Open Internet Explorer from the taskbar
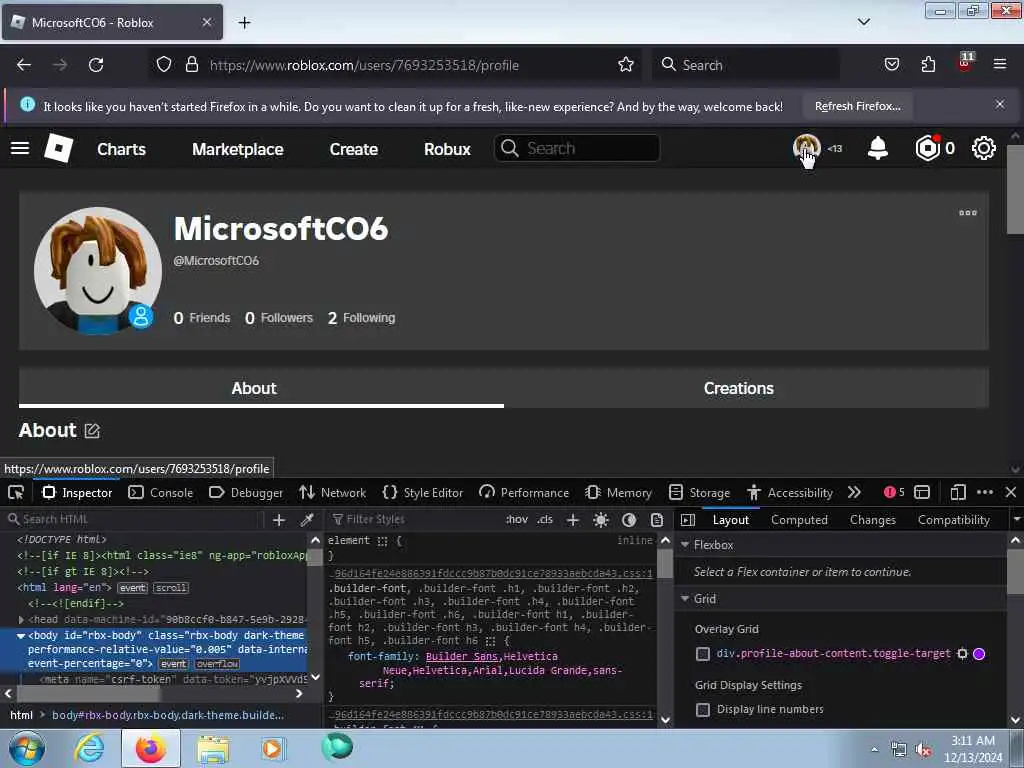1024x768 pixels. [89, 748]
